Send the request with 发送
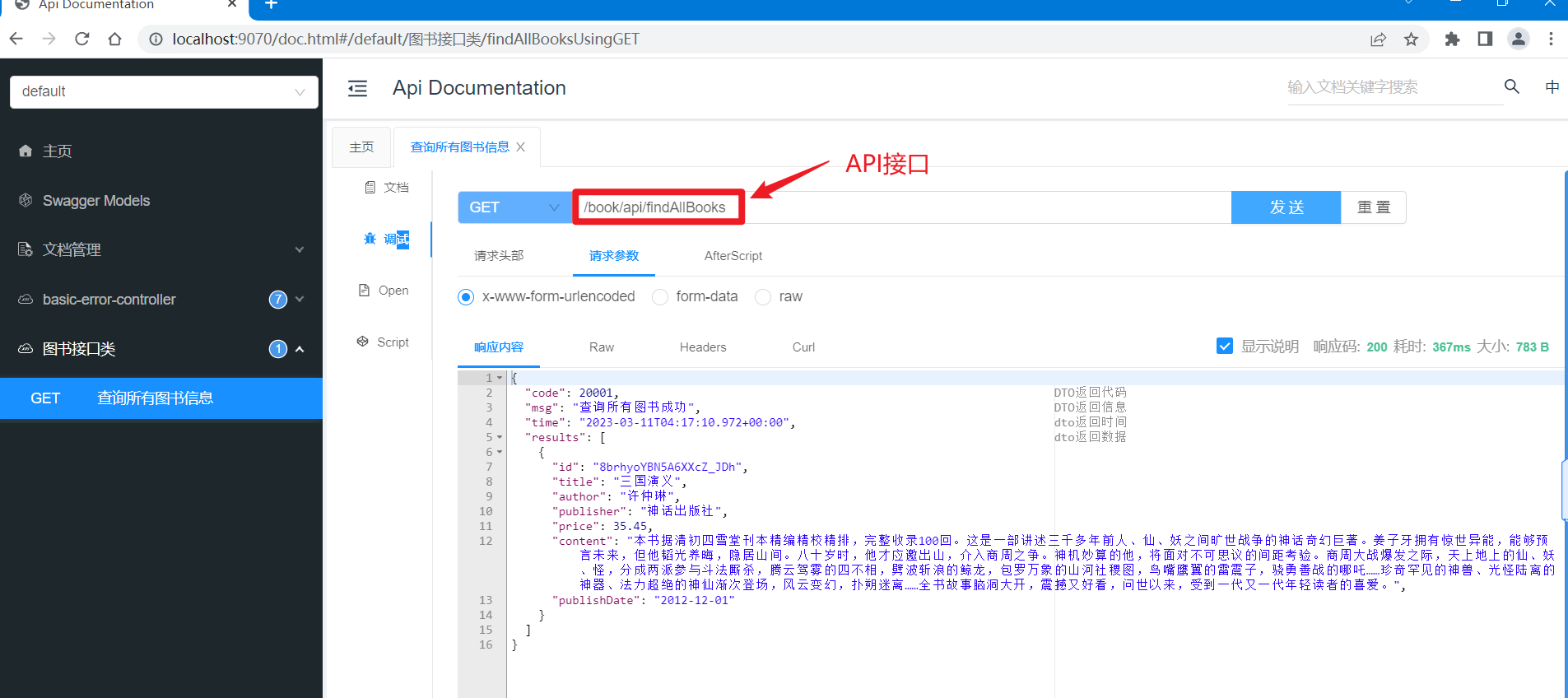Screen dimensions: 1568x698 point(1287,207)
